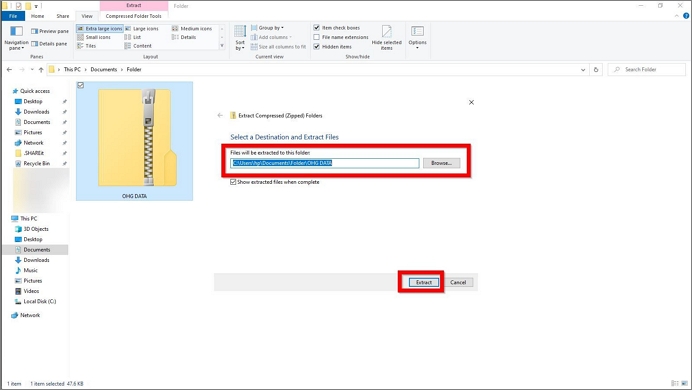
Task: Select List layout
Action: click(133, 37)
